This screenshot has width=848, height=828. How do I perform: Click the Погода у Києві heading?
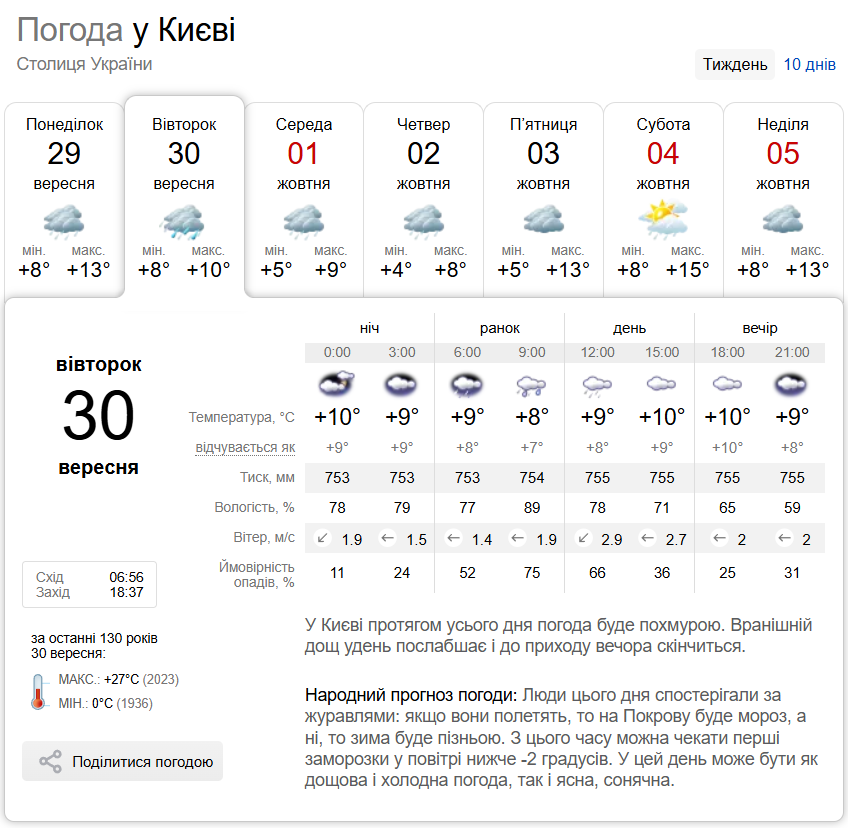[x=126, y=31]
